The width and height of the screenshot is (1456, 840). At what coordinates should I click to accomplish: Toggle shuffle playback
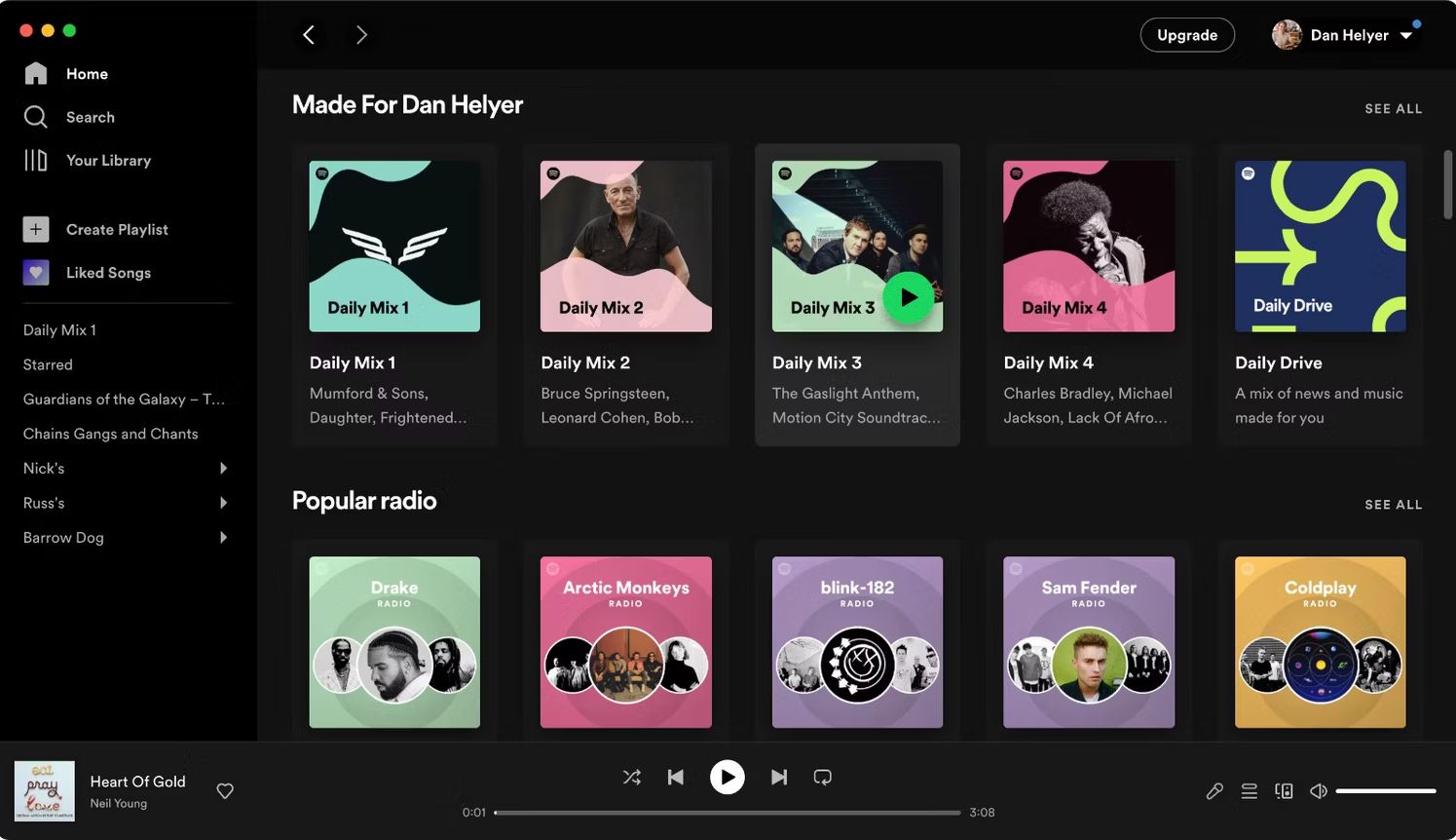(x=632, y=777)
